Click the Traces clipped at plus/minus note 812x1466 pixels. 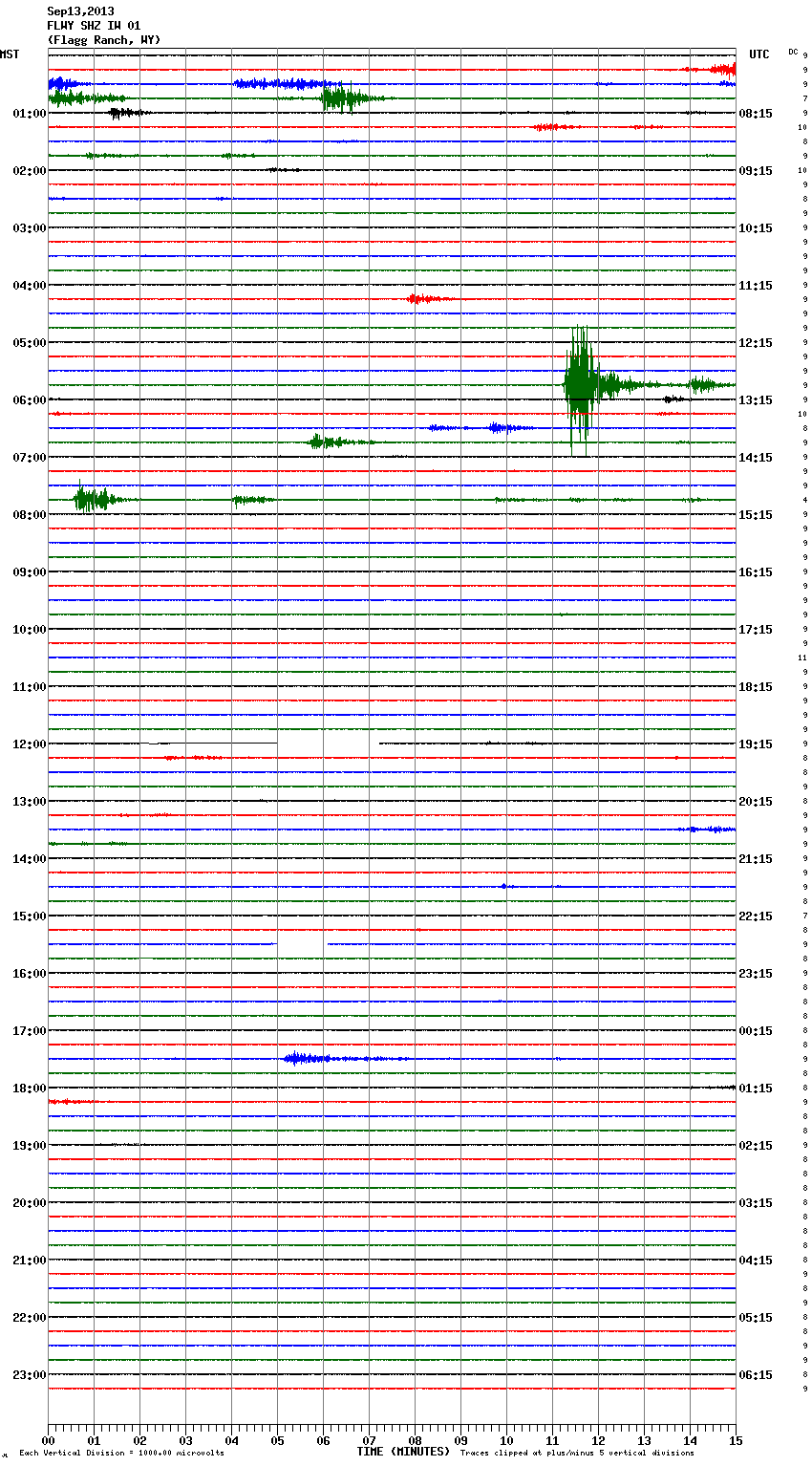click(577, 1454)
